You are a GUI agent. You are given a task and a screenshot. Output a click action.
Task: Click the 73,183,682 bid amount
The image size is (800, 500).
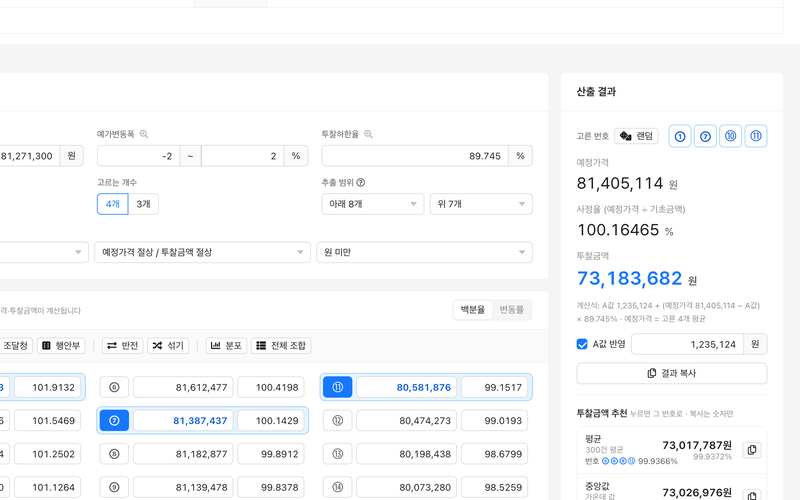point(629,279)
